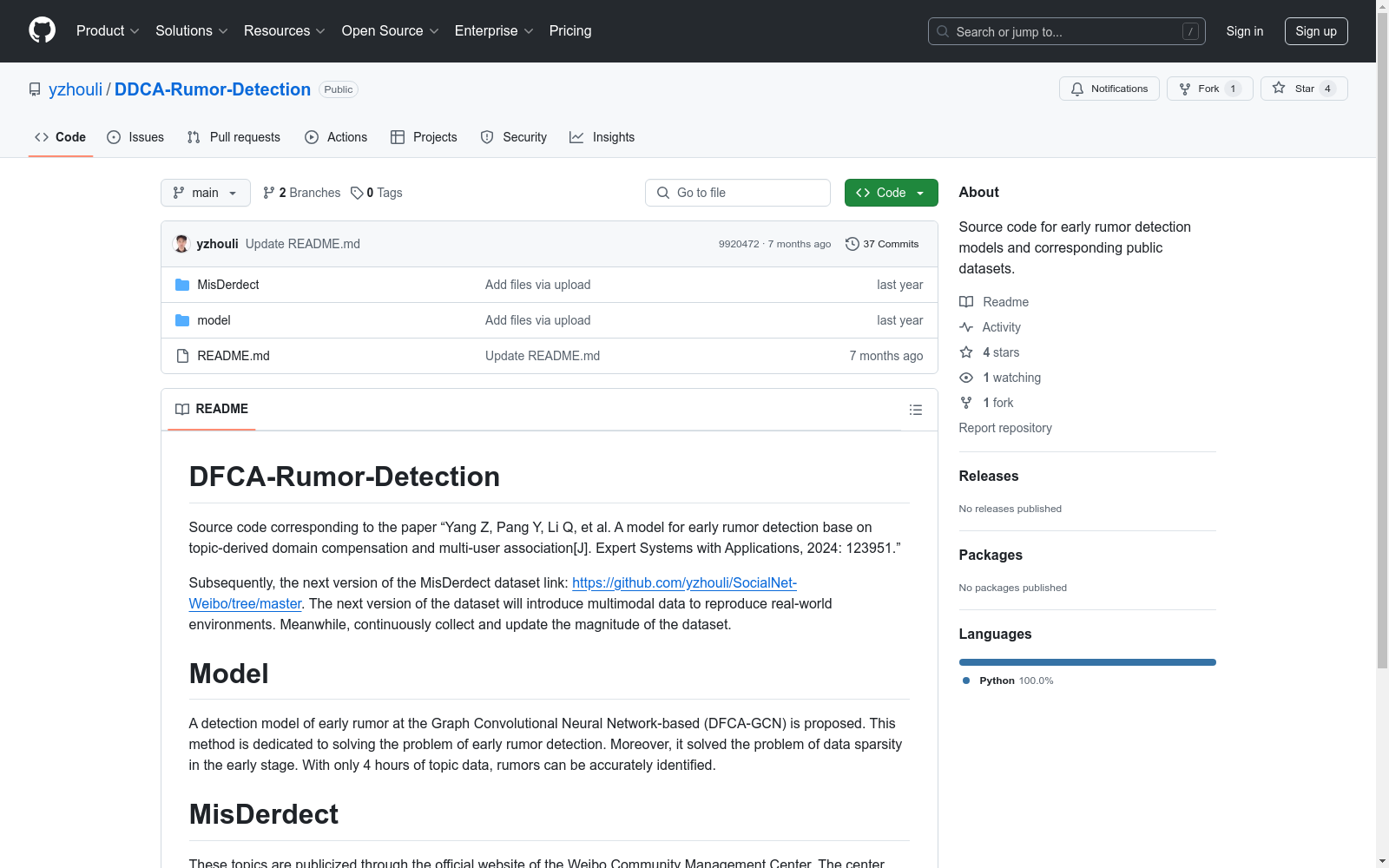Switch to the Security tab
Screen dimensions: 1389x868
514,137
